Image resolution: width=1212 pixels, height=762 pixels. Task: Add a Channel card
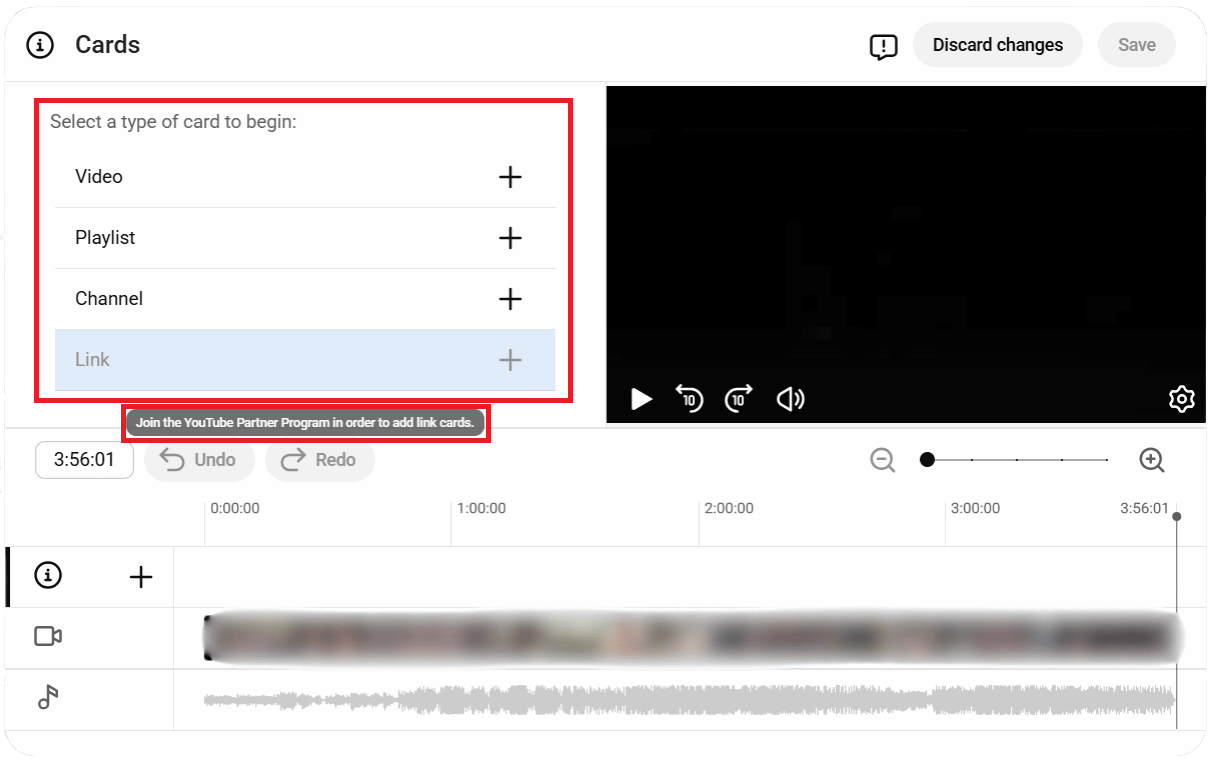click(510, 299)
